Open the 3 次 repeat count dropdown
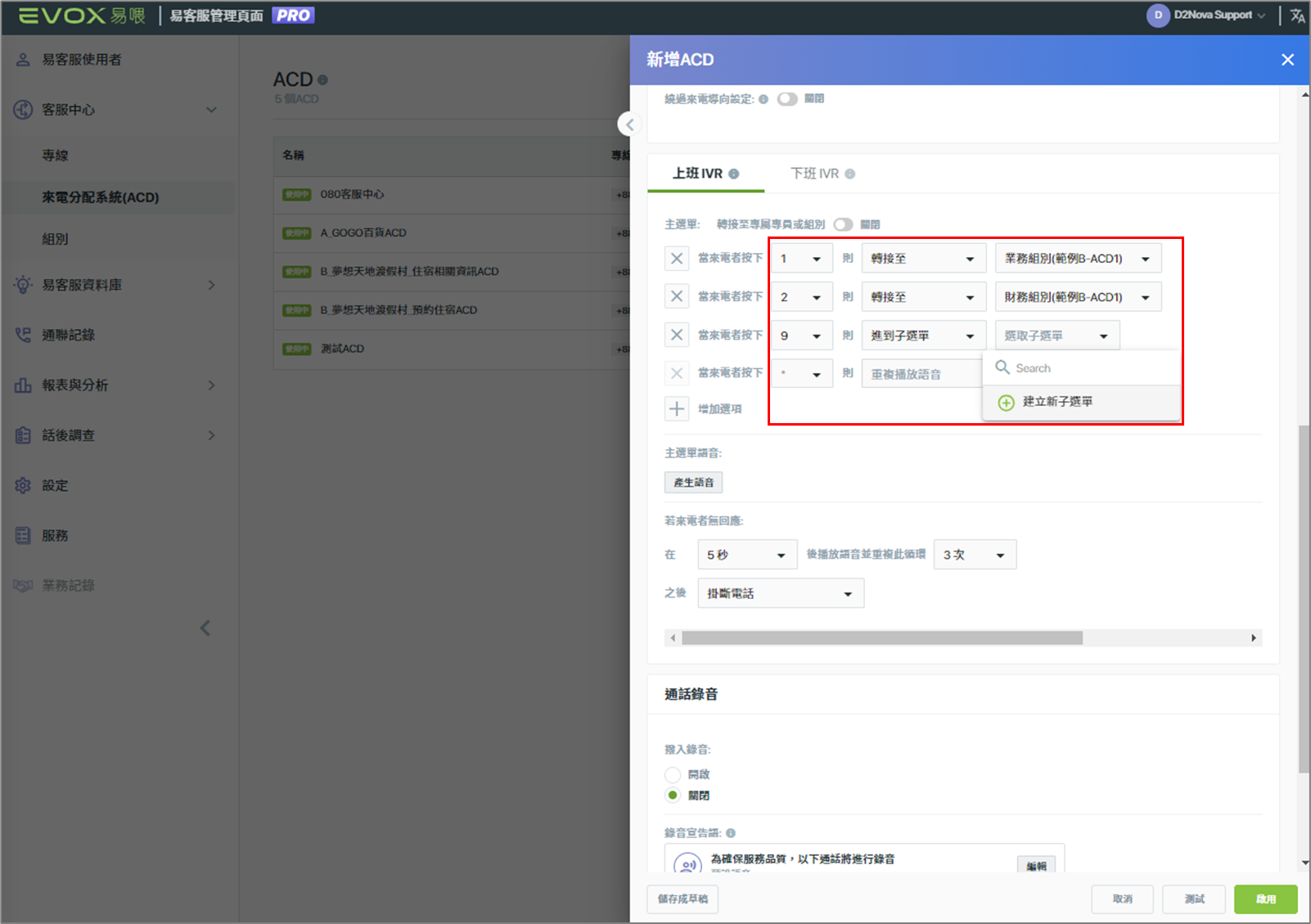 pyautogui.click(x=975, y=555)
